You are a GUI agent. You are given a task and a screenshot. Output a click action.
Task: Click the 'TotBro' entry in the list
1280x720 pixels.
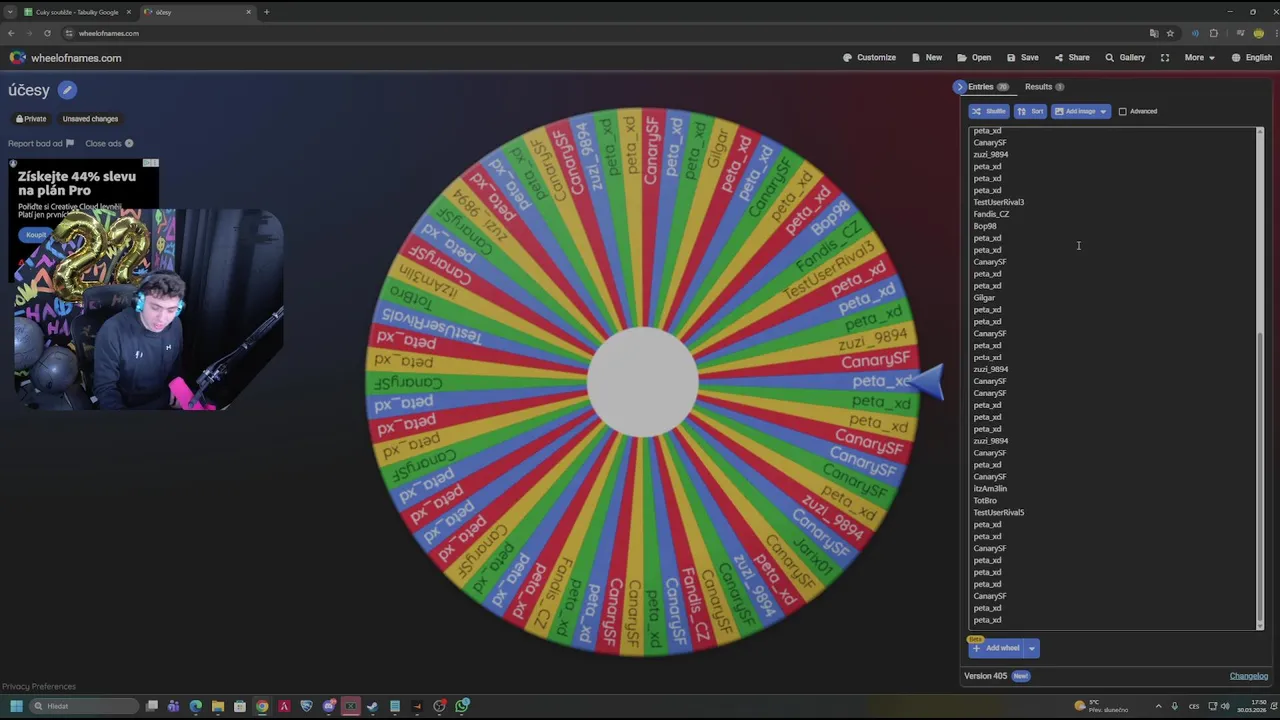tap(985, 501)
